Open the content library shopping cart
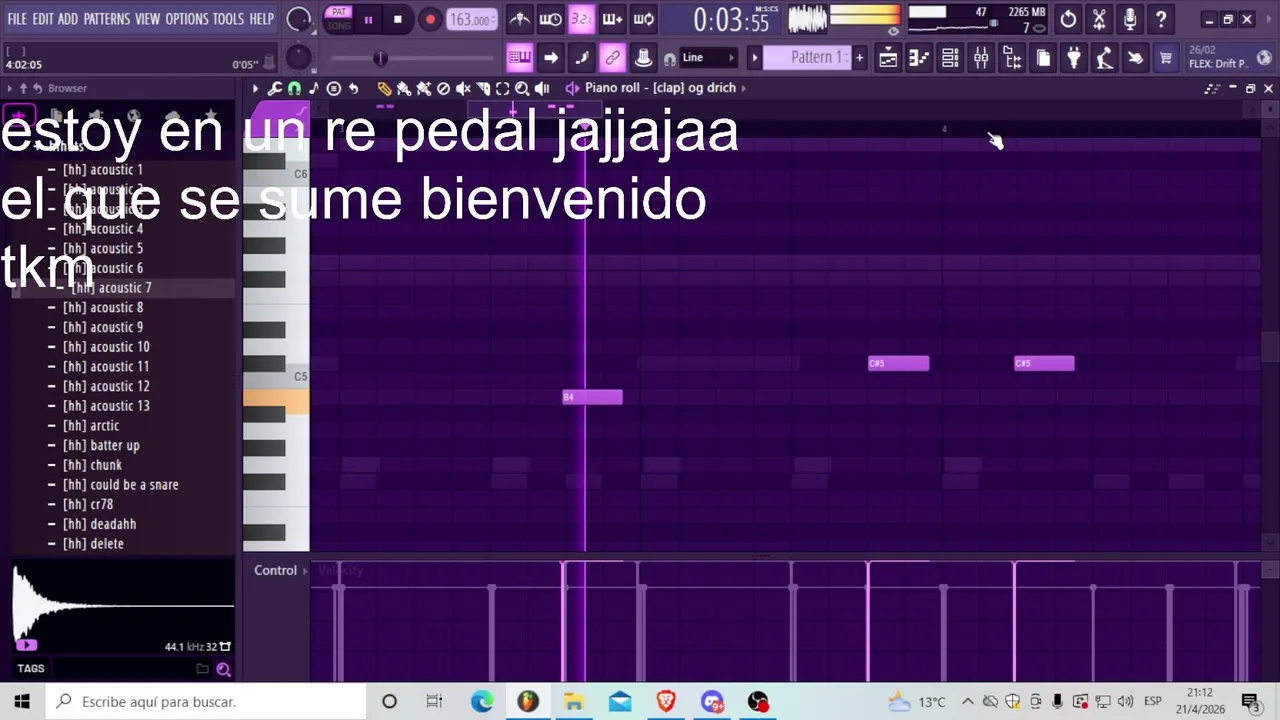 coord(1166,58)
